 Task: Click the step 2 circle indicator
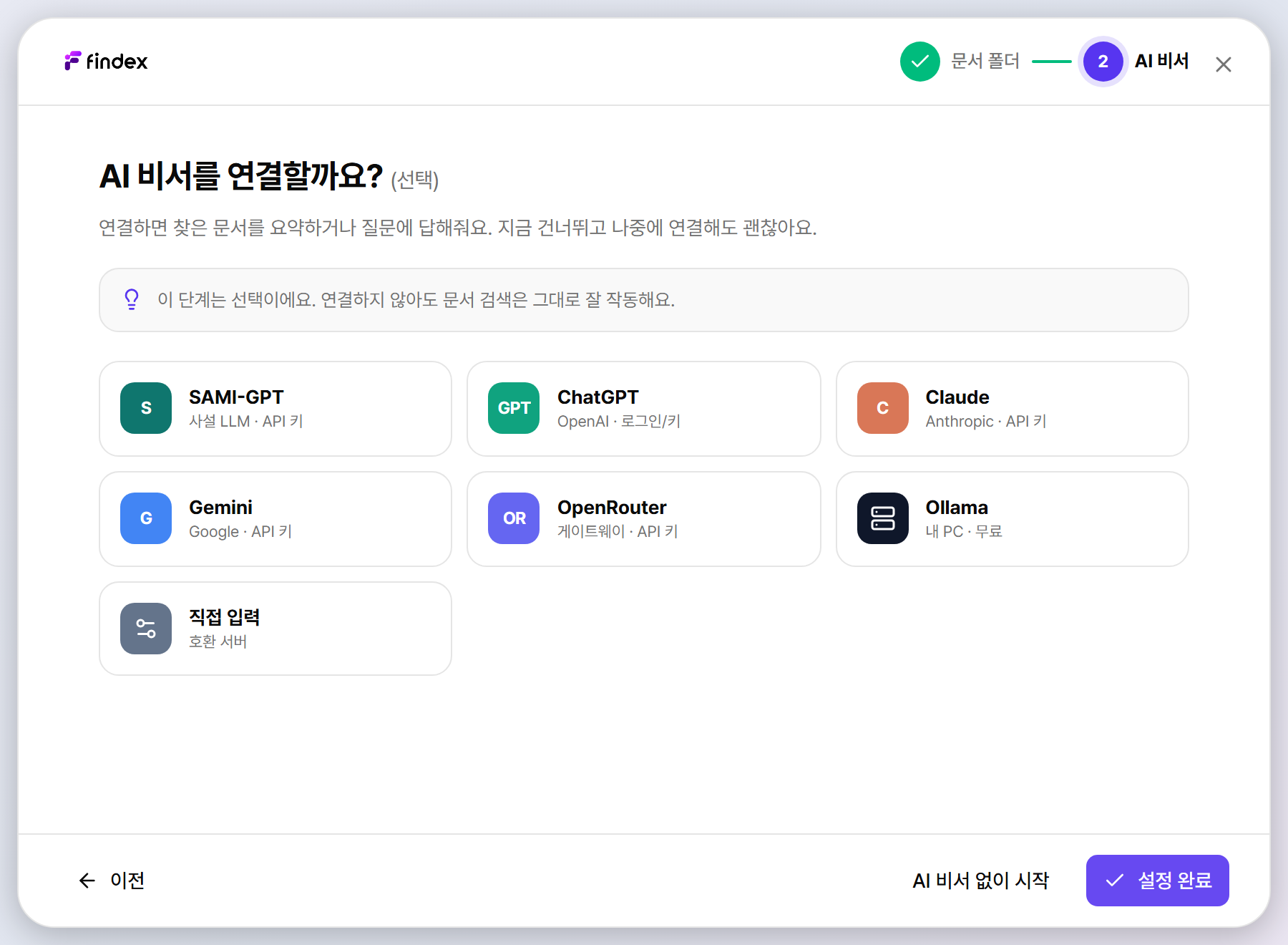tap(1103, 62)
